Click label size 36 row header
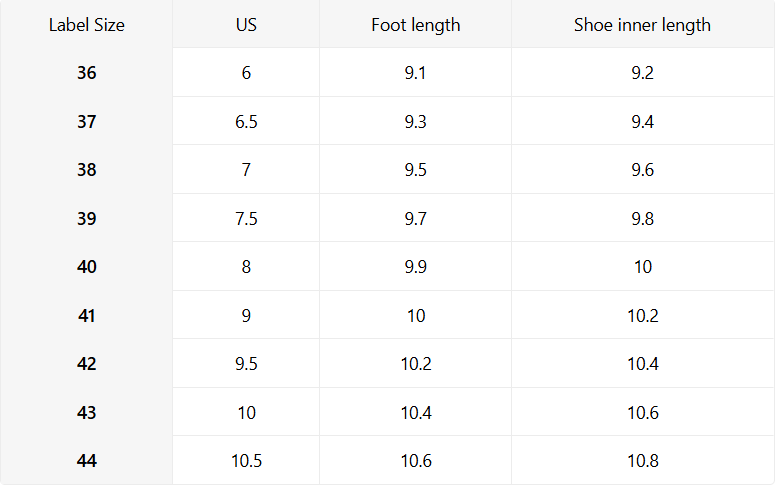Screen dimensions: 776x486 click(87, 73)
